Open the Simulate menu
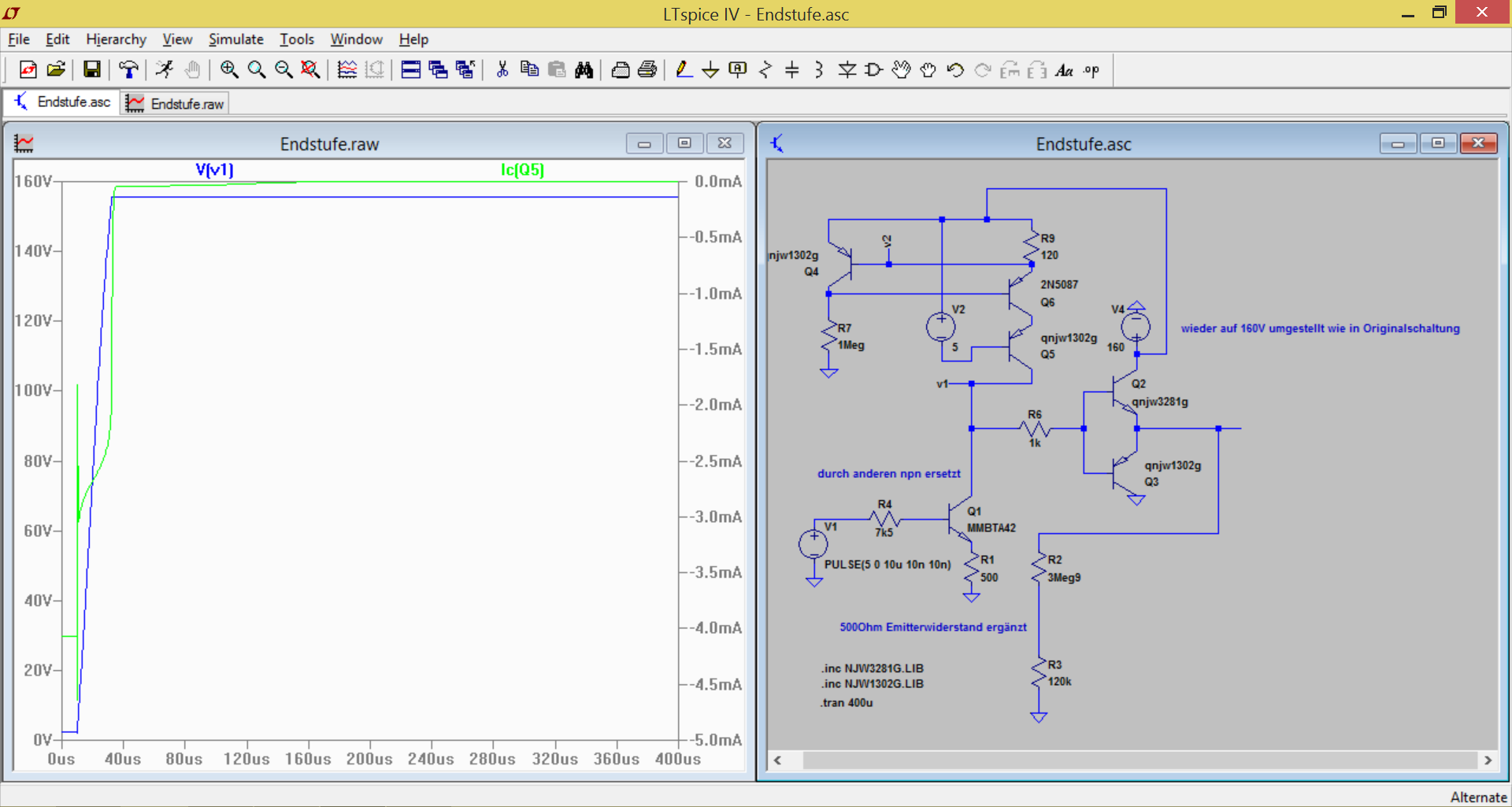This screenshot has height=807, width=1512. [235, 39]
